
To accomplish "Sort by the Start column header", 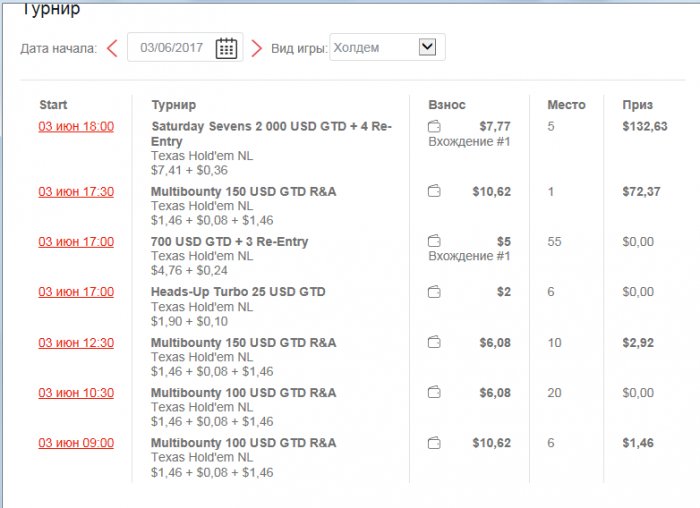I will tap(54, 105).
